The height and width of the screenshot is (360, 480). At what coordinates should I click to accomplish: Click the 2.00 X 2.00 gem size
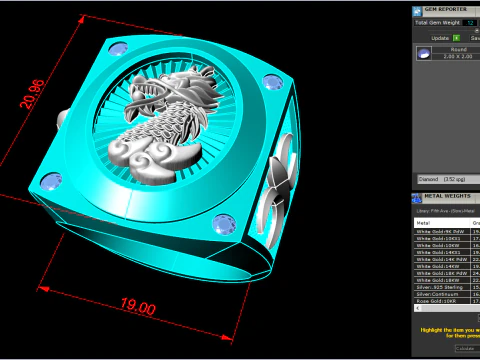click(458, 57)
